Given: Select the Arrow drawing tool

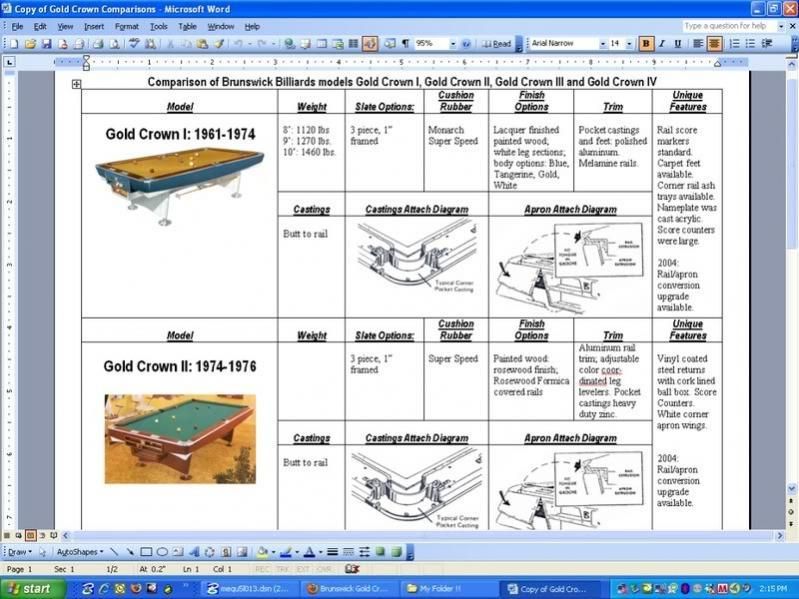Looking at the screenshot, I should pyautogui.click(x=130, y=552).
